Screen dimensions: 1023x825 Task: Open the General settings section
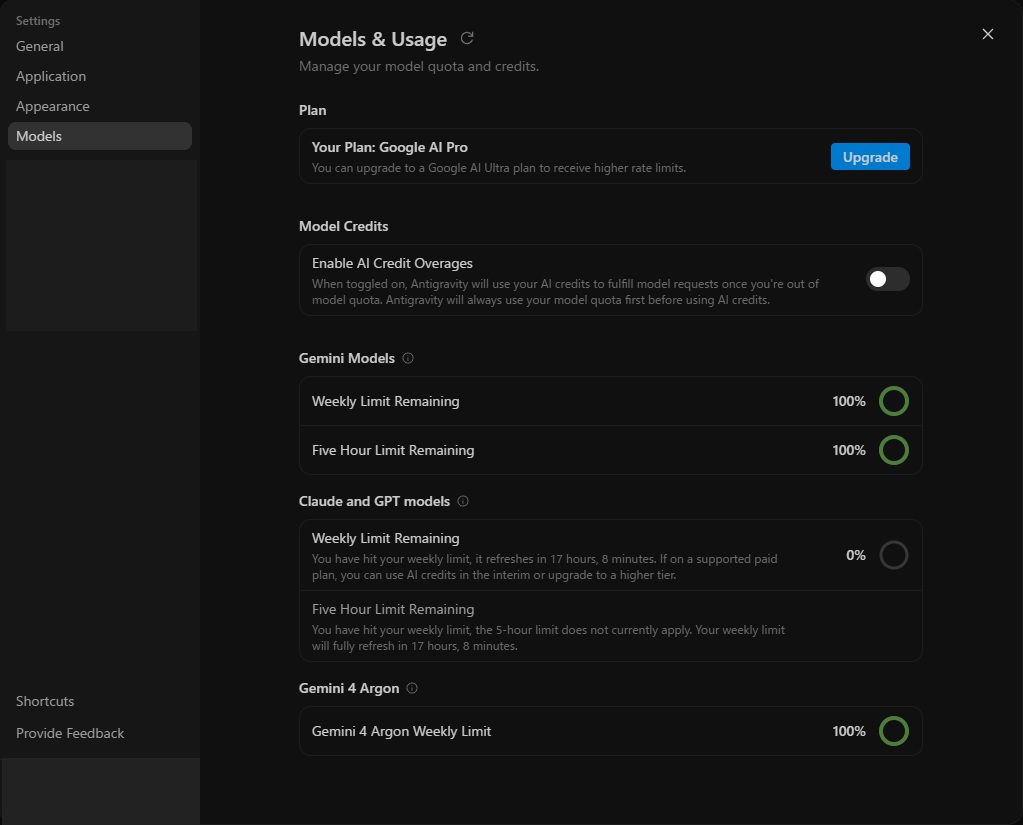pyautogui.click(x=100, y=46)
